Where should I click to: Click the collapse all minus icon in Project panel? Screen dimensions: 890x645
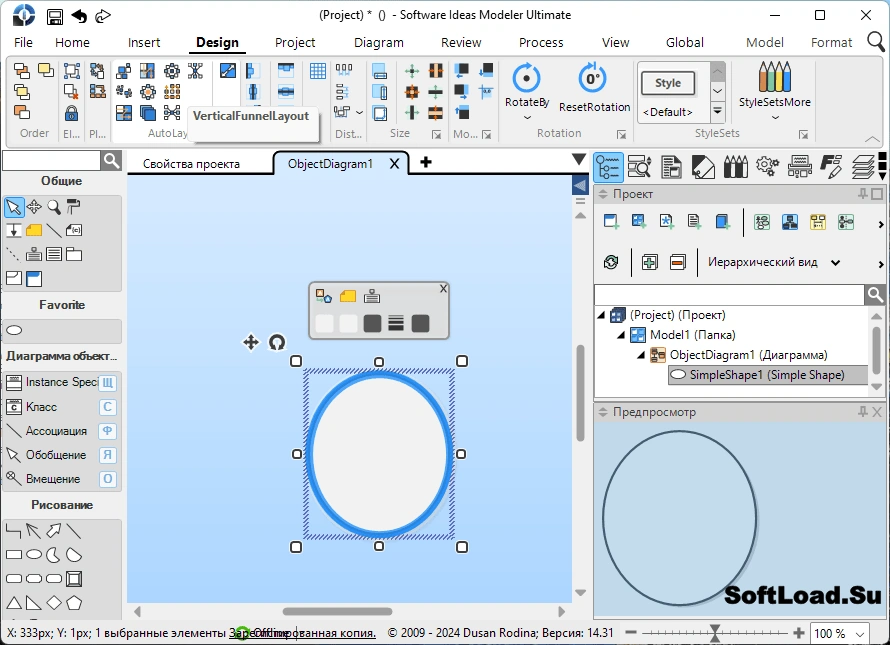pyautogui.click(x=678, y=262)
